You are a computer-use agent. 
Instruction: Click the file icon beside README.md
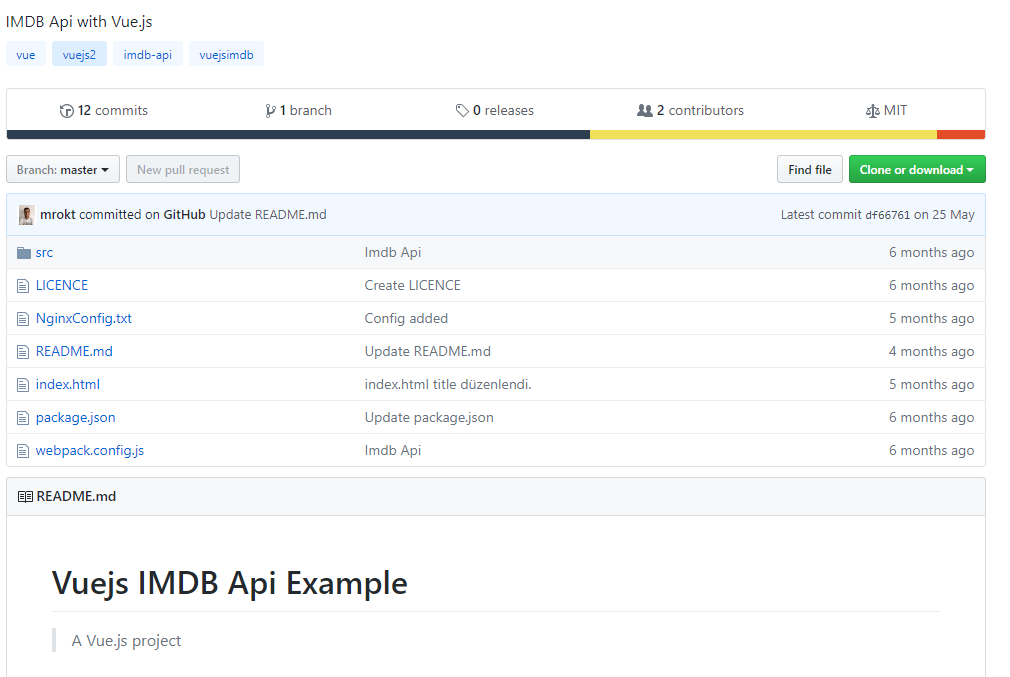click(22, 351)
